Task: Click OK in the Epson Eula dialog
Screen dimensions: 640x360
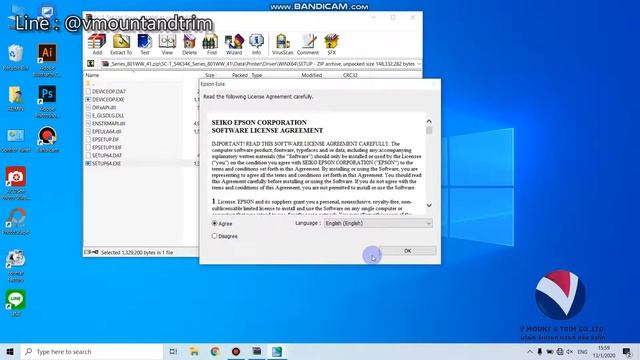Action: coord(407,251)
